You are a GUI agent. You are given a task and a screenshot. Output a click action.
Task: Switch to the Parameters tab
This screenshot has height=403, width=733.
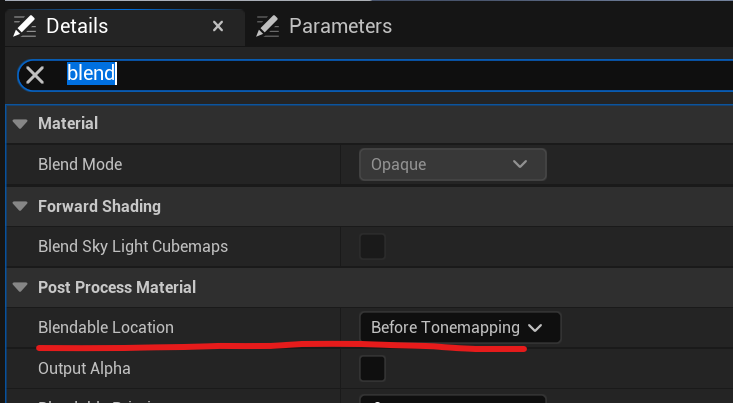click(x=340, y=26)
